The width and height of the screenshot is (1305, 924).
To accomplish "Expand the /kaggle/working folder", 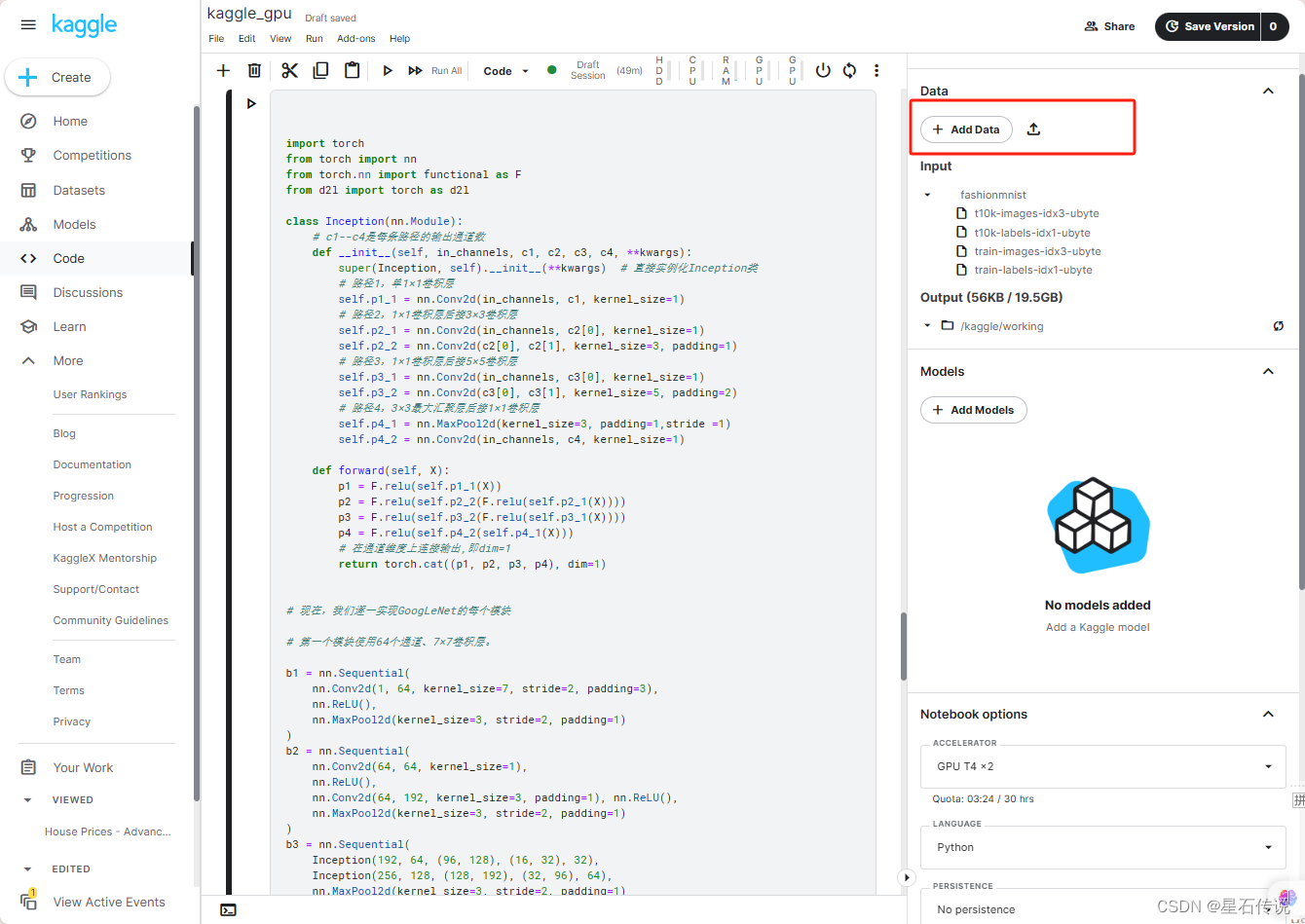I will 928,326.
